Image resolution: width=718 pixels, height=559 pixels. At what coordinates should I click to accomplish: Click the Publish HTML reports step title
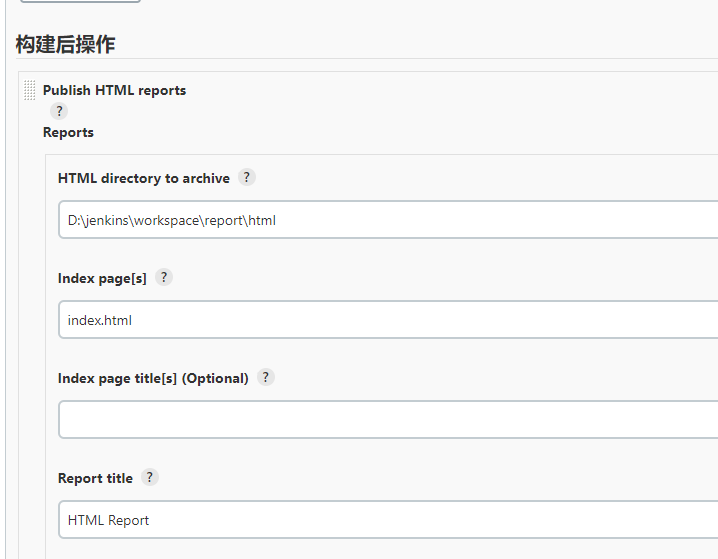[114, 90]
